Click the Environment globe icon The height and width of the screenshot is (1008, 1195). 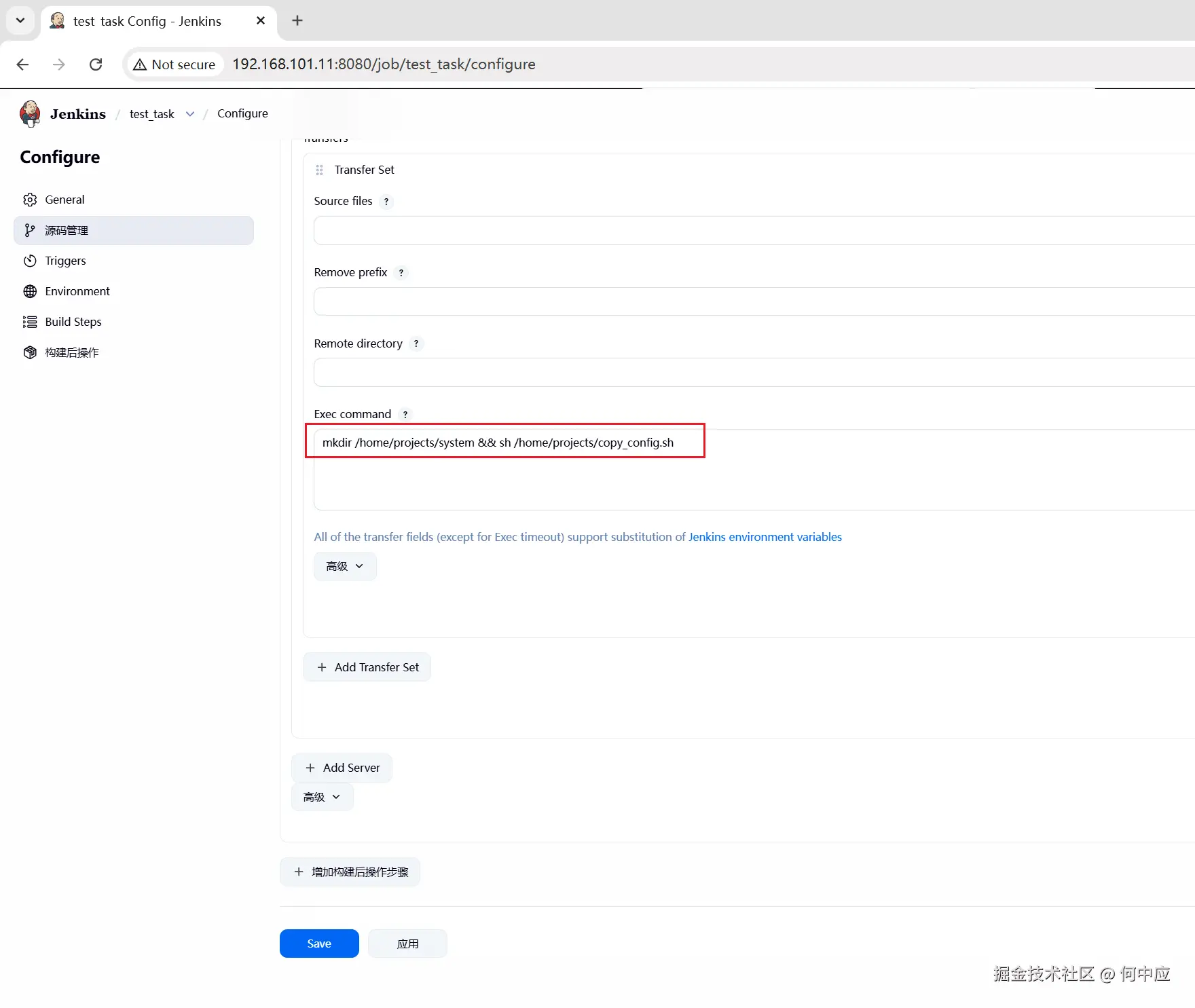[30, 291]
